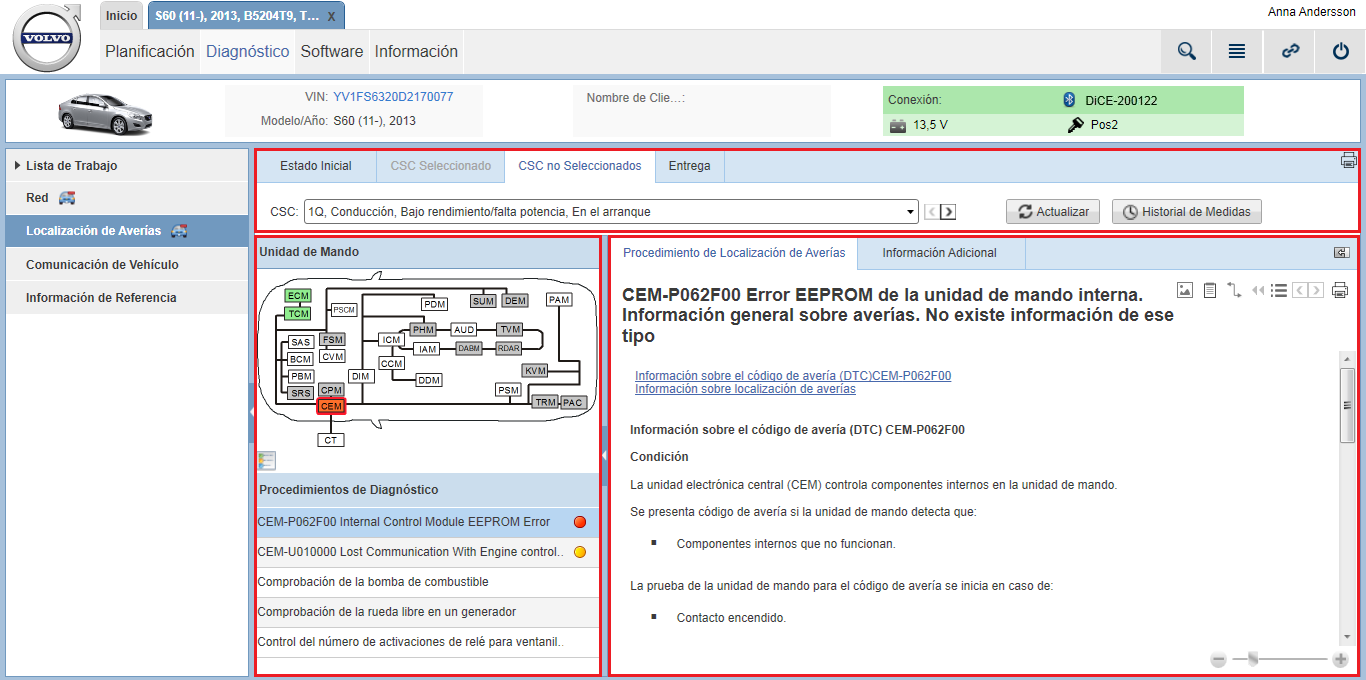Go to the next procedure page arrow
The image size is (1366, 680).
tap(1316, 290)
